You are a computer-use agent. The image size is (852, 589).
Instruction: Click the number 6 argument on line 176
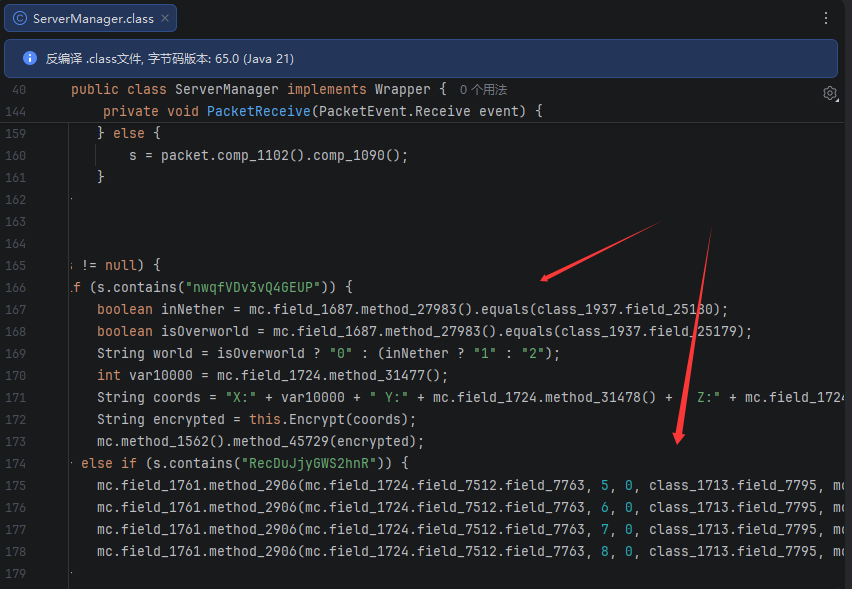[605, 507]
